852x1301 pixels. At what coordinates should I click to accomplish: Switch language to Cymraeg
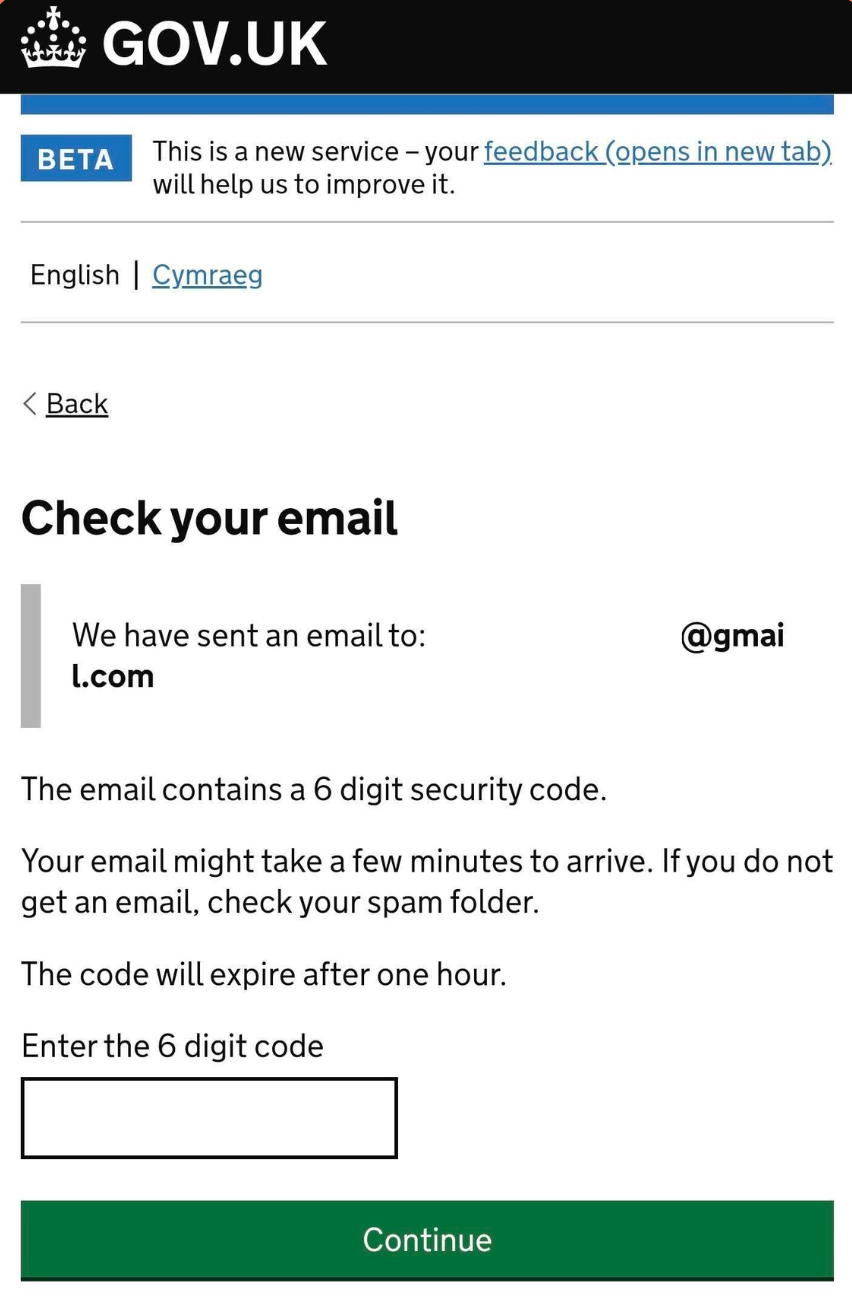[x=207, y=275]
